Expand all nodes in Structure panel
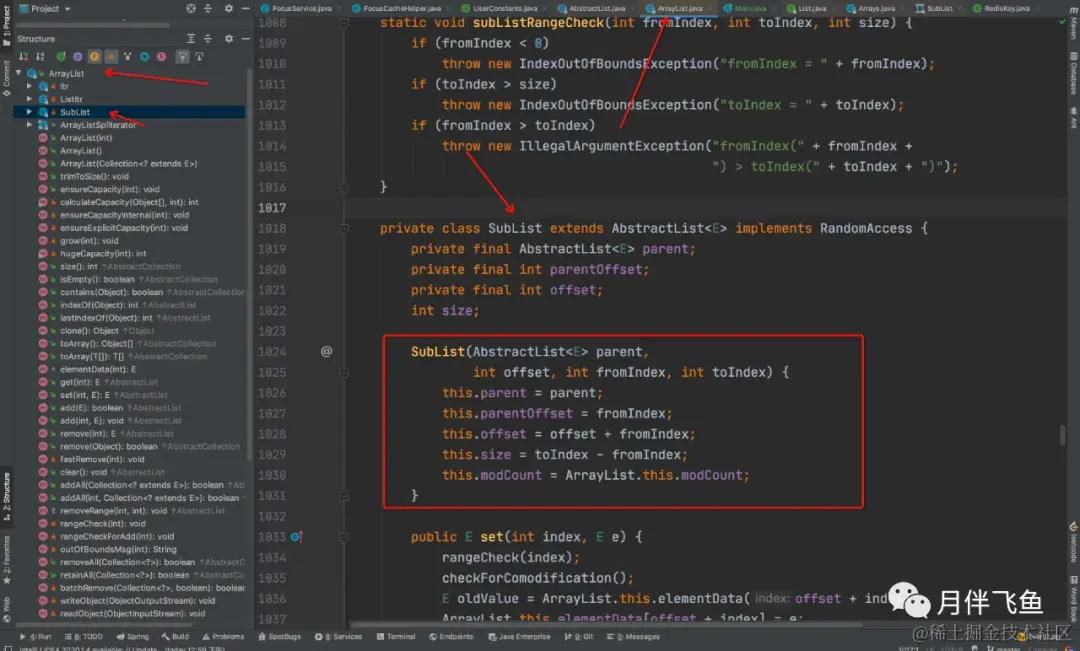The height and width of the screenshot is (651, 1080). point(191,39)
